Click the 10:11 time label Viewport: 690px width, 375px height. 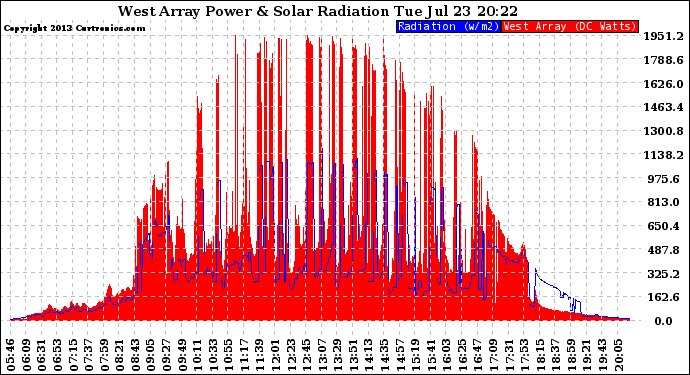(x=198, y=355)
